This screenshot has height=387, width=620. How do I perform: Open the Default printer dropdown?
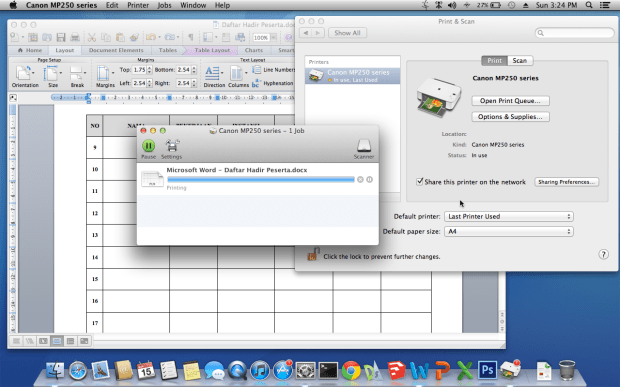click(x=508, y=216)
